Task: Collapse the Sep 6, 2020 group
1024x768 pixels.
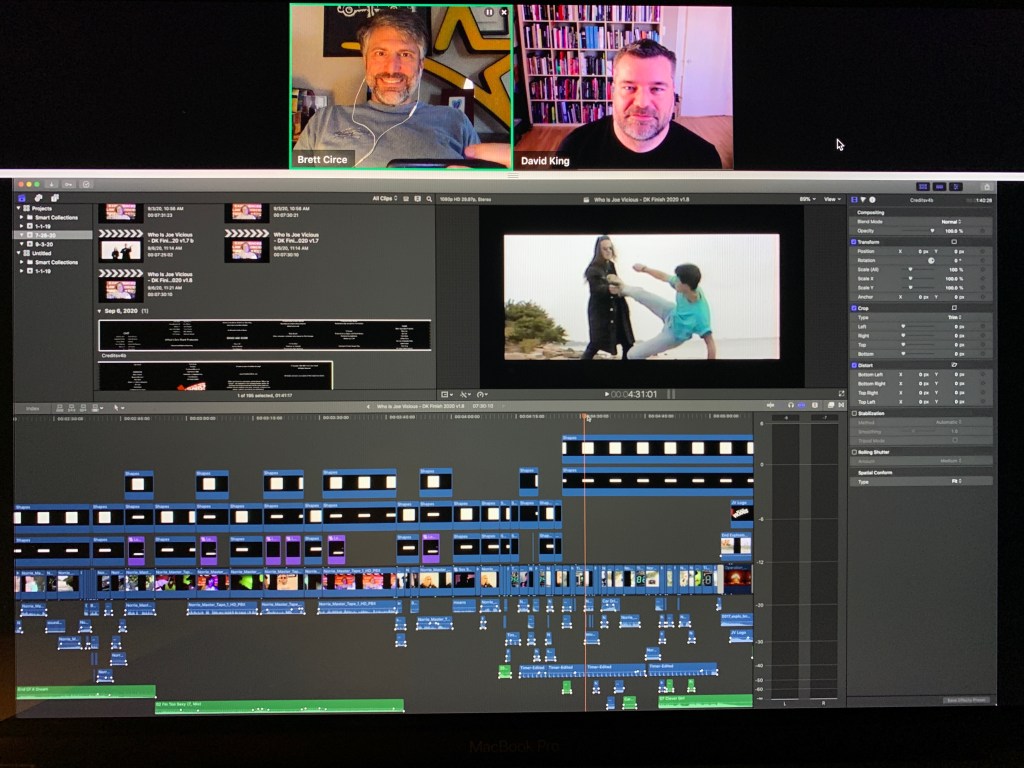Action: coord(99,311)
